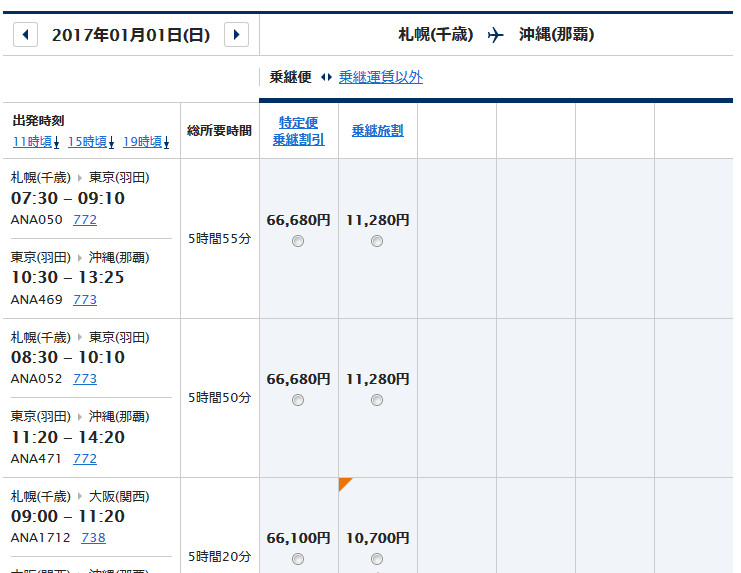Click departure time 07:30 – 09:10

pos(68,198)
